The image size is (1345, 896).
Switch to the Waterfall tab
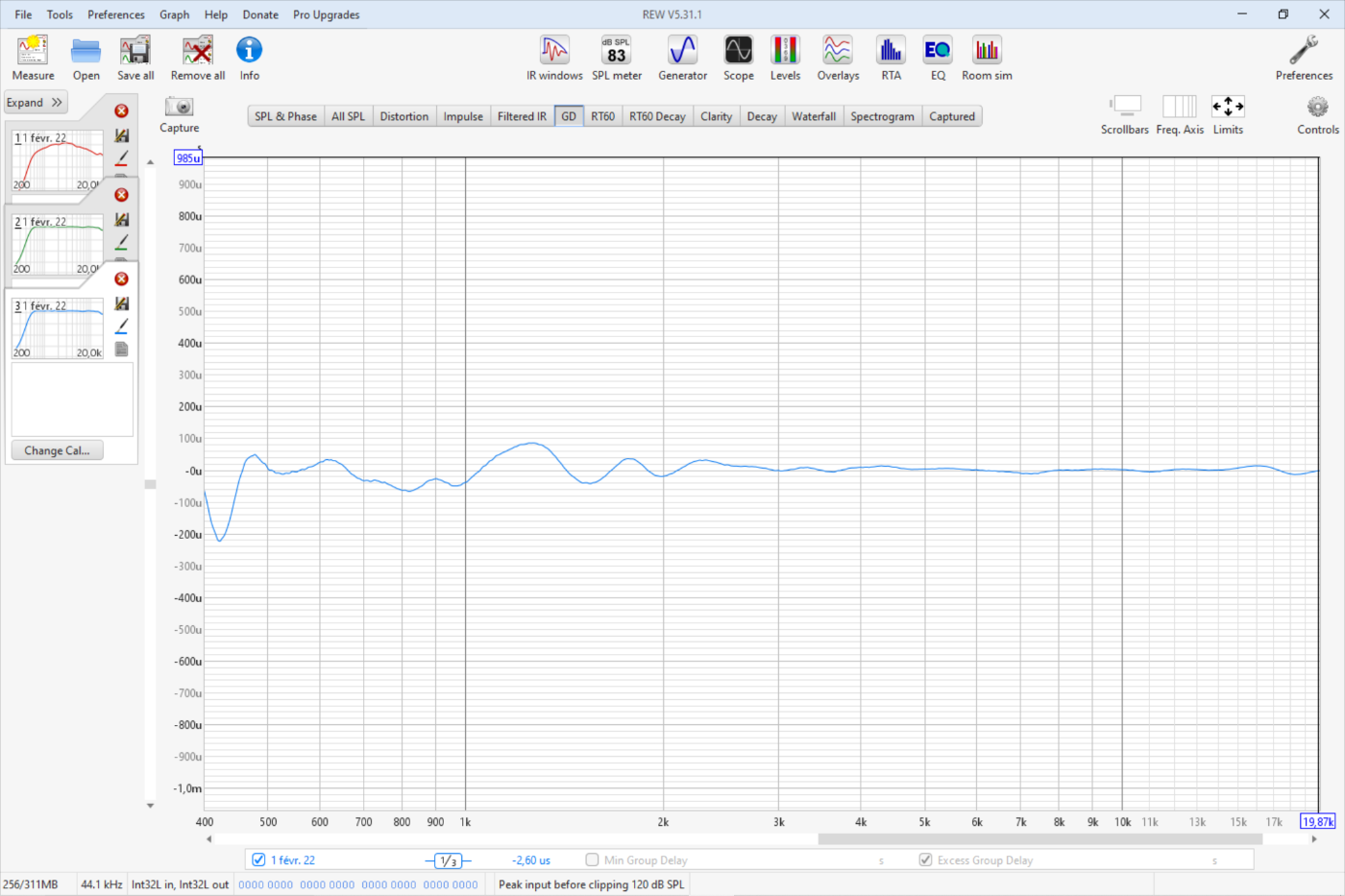[813, 116]
